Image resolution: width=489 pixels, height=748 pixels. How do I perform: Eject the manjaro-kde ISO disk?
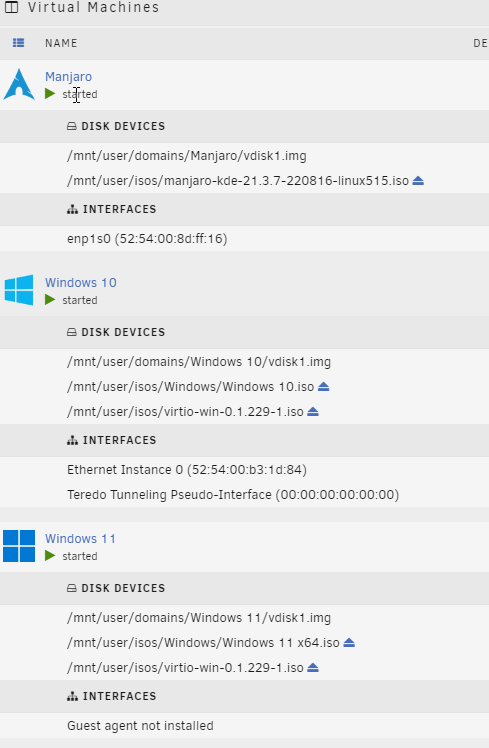418,181
